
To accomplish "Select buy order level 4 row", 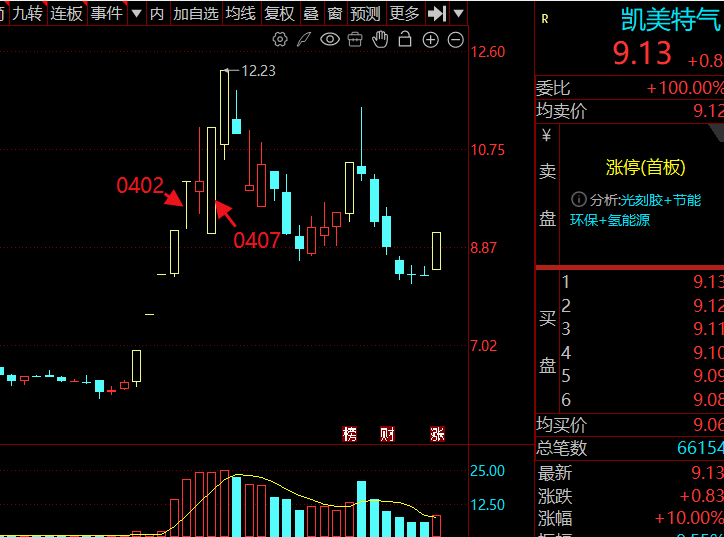I will click(x=642, y=353).
